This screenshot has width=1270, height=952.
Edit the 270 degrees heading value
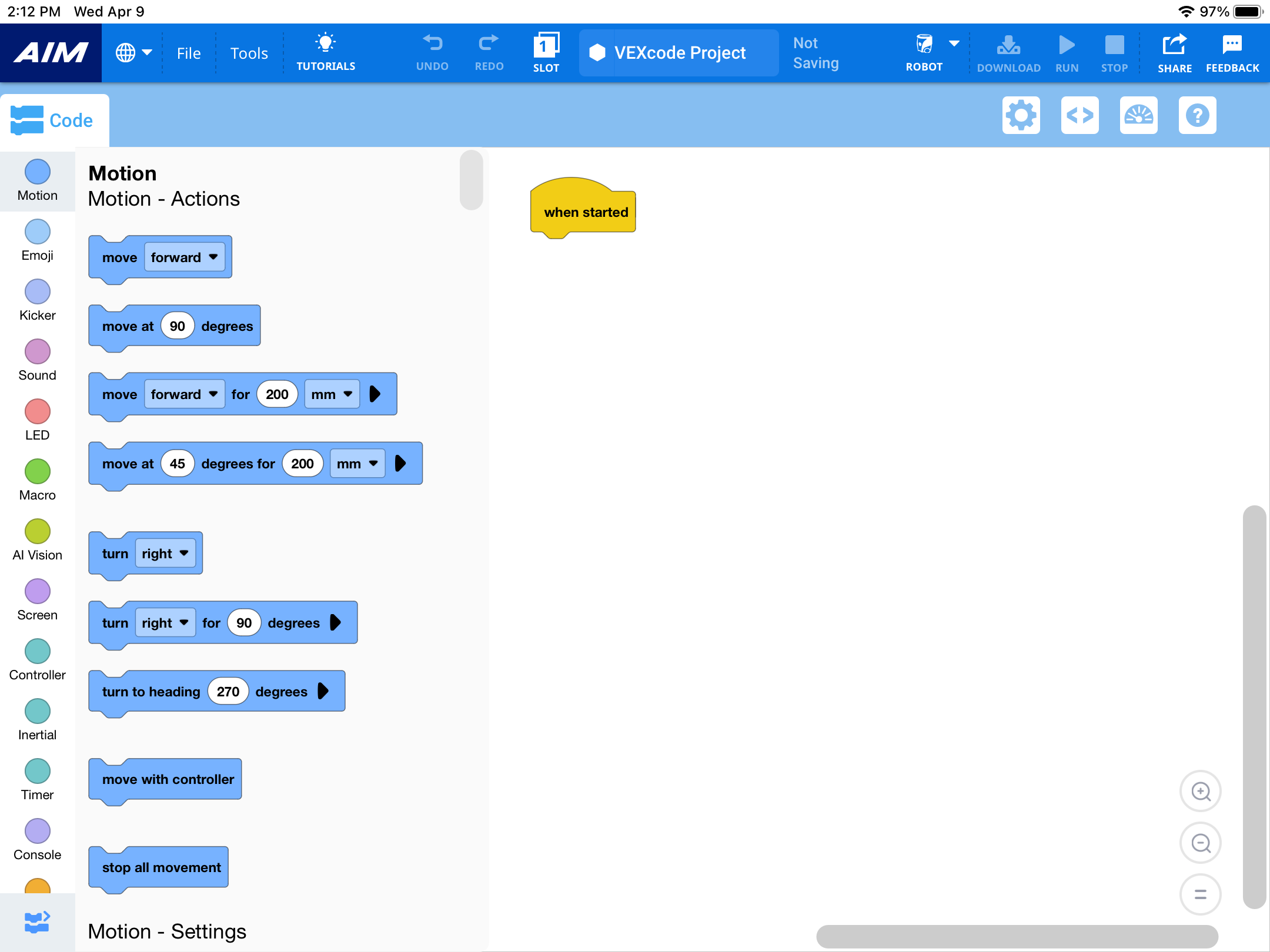point(228,691)
